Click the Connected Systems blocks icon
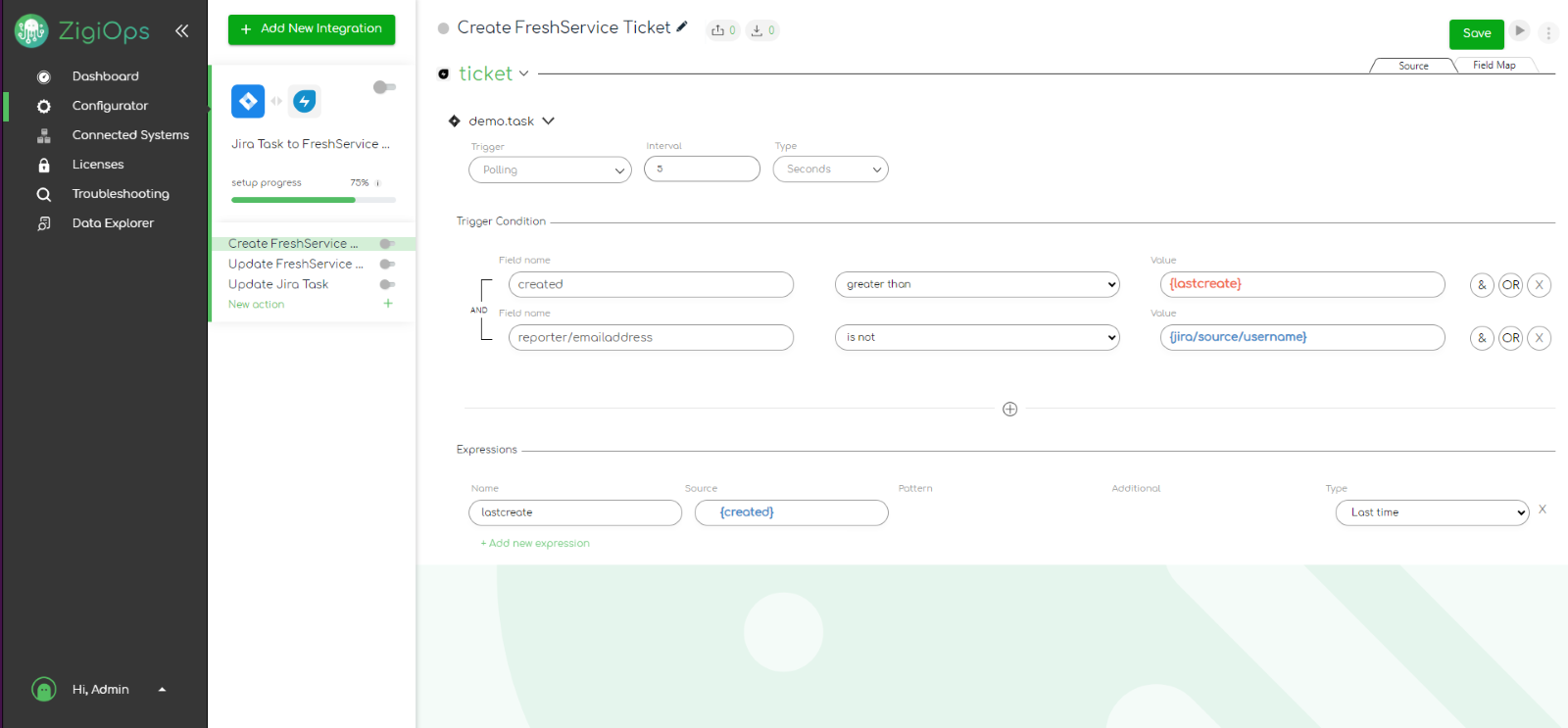 44,136
